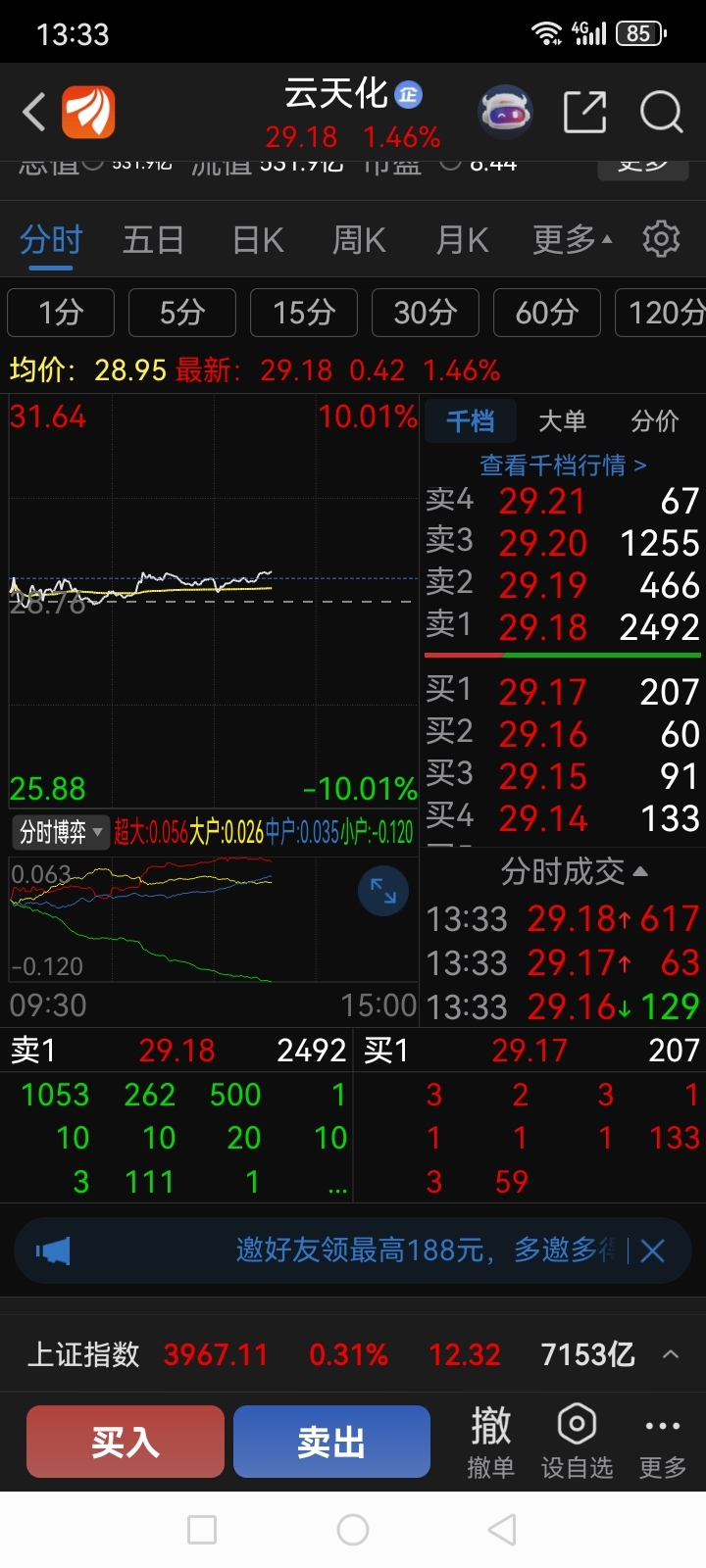Tap the blue enterprise badge beside 云天化
706x1568 pixels.
coord(408,95)
